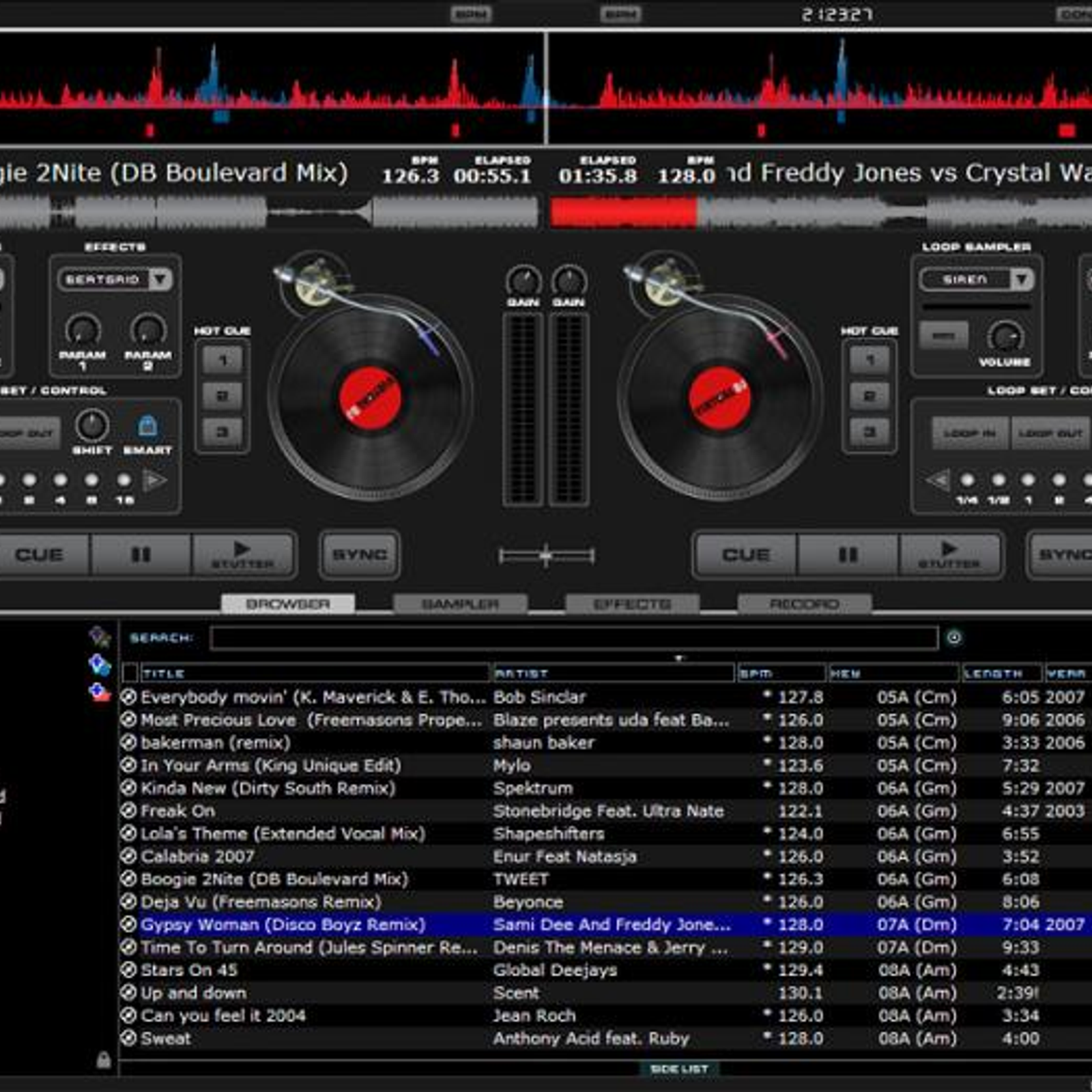Click the padlock icon at browser sidebar bottom
The width and height of the screenshot is (1092, 1092).
(103, 1059)
